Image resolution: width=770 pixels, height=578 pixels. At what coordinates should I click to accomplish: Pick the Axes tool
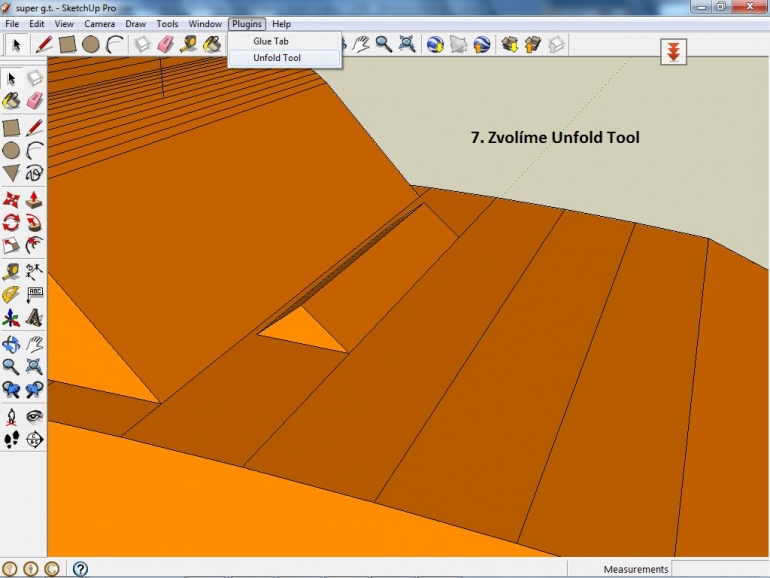point(11,318)
